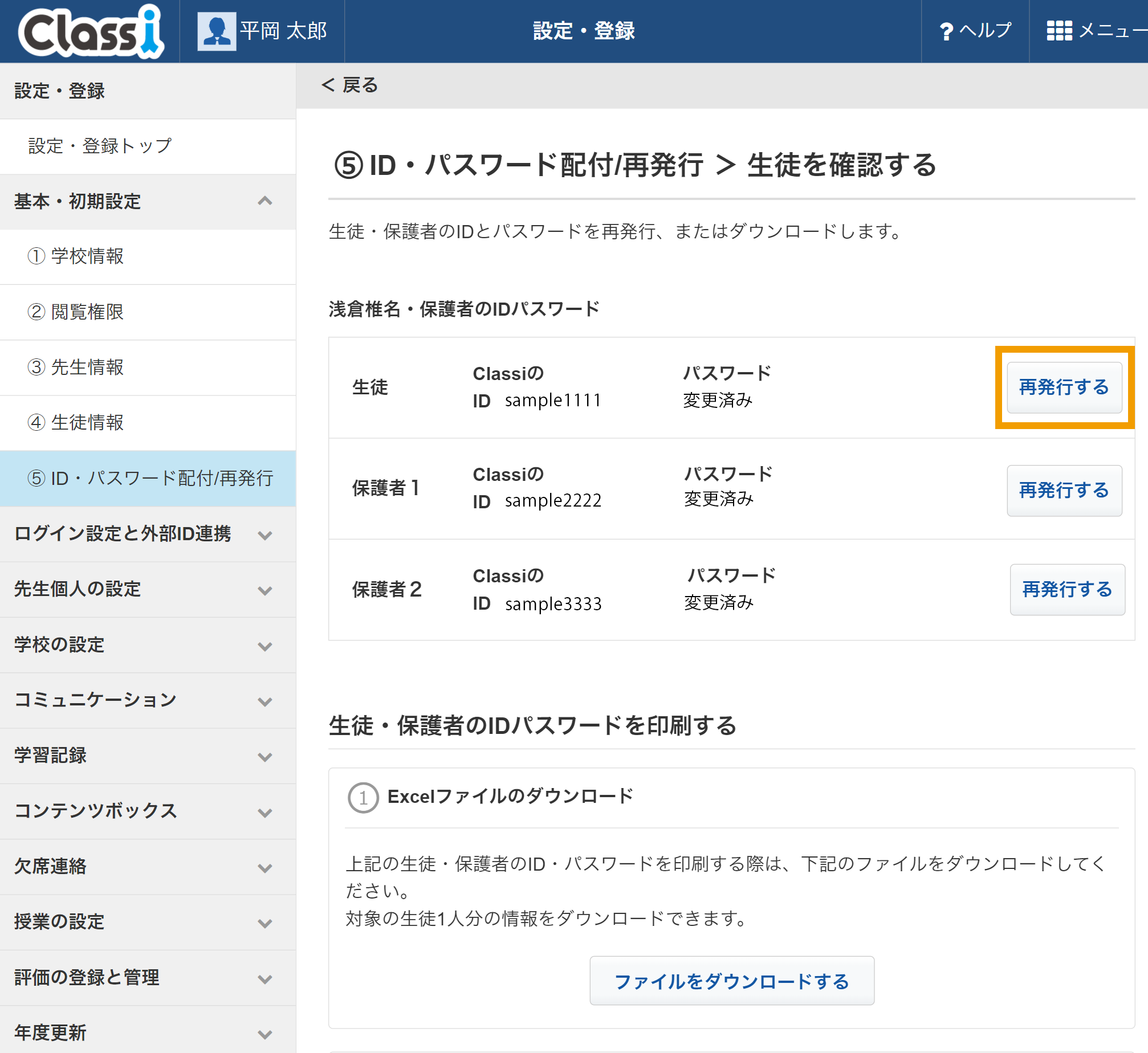Image resolution: width=1148 pixels, height=1053 pixels.
Task: Expand コンテンツボックス section
Action: [x=148, y=811]
